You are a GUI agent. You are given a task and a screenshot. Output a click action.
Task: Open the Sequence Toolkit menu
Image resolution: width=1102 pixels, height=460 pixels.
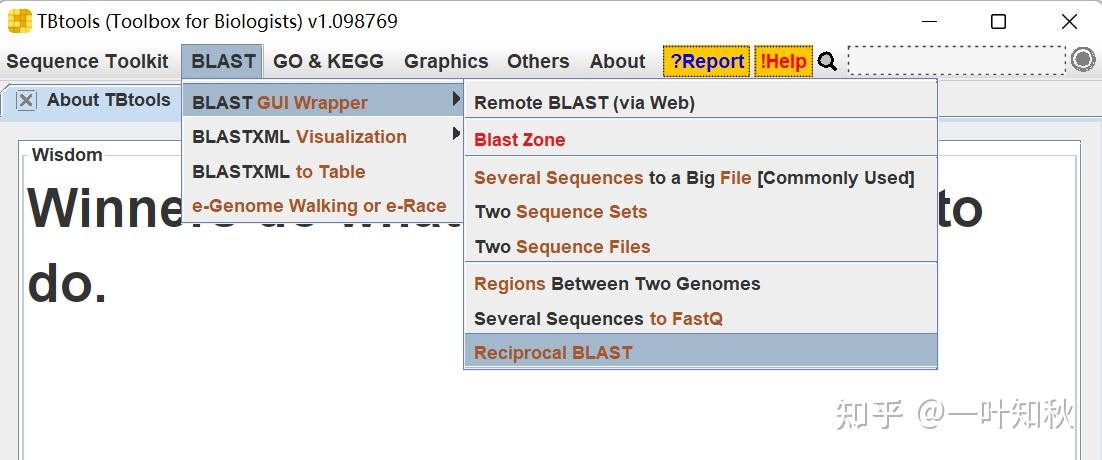87,61
